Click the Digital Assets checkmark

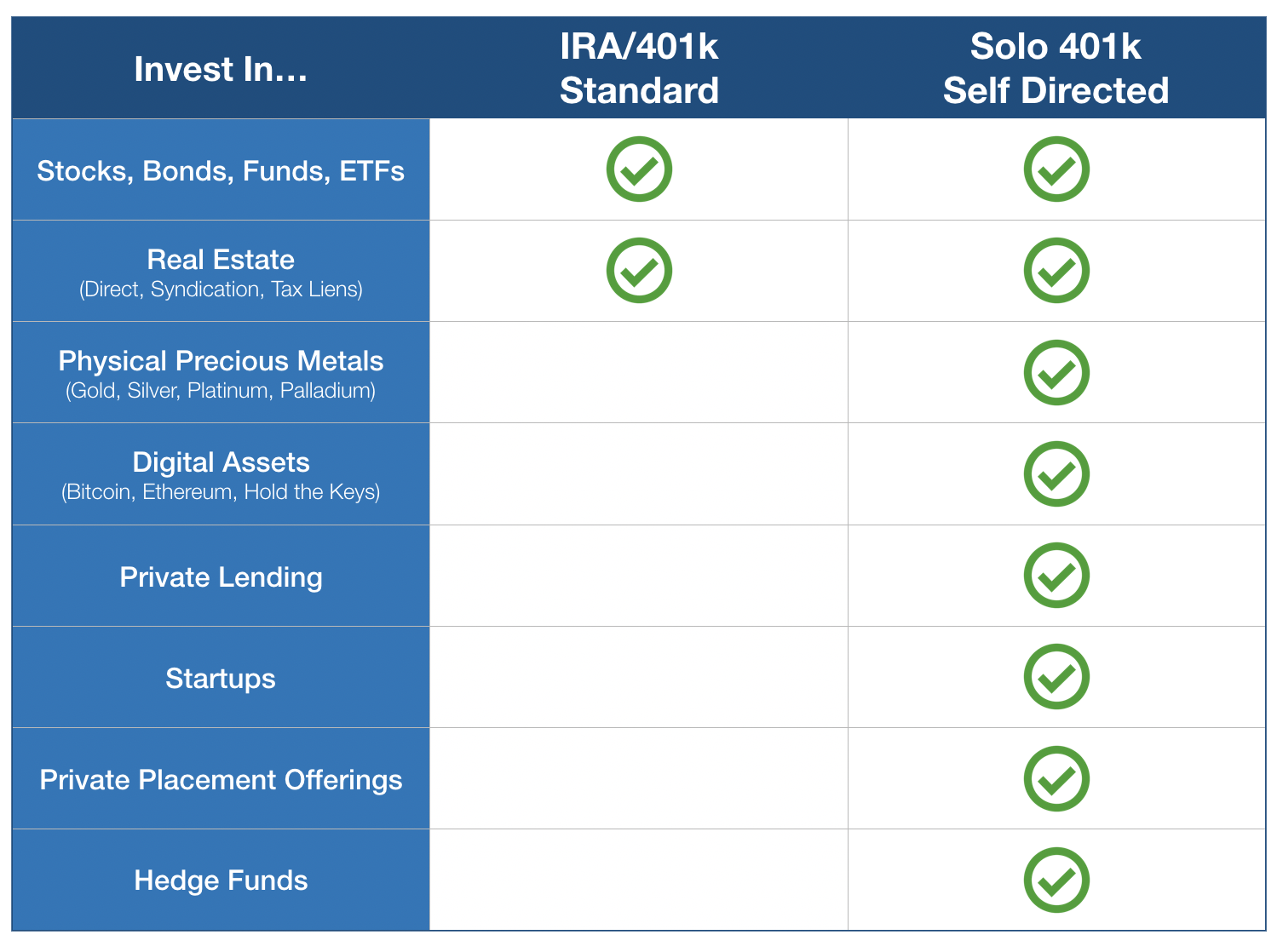tap(1056, 473)
